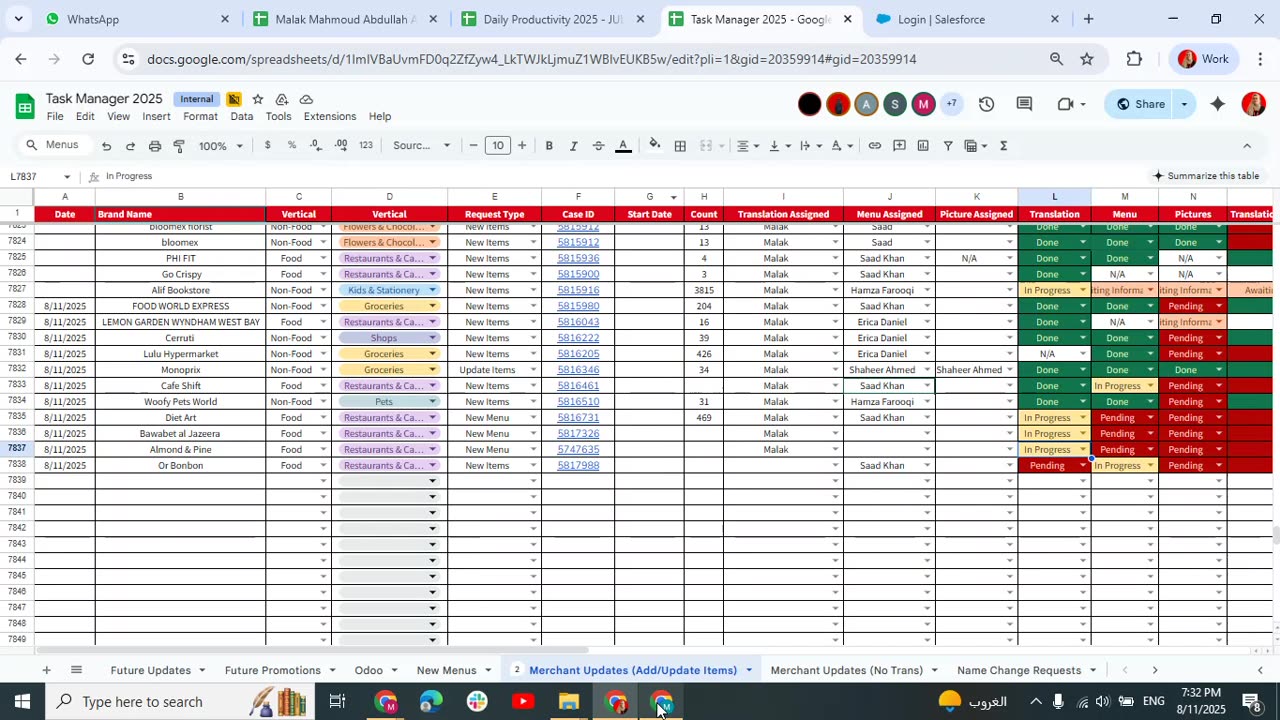Viewport: 1280px width, 720px height.
Task: Create a filter using the funnel icon
Action: 948,146
